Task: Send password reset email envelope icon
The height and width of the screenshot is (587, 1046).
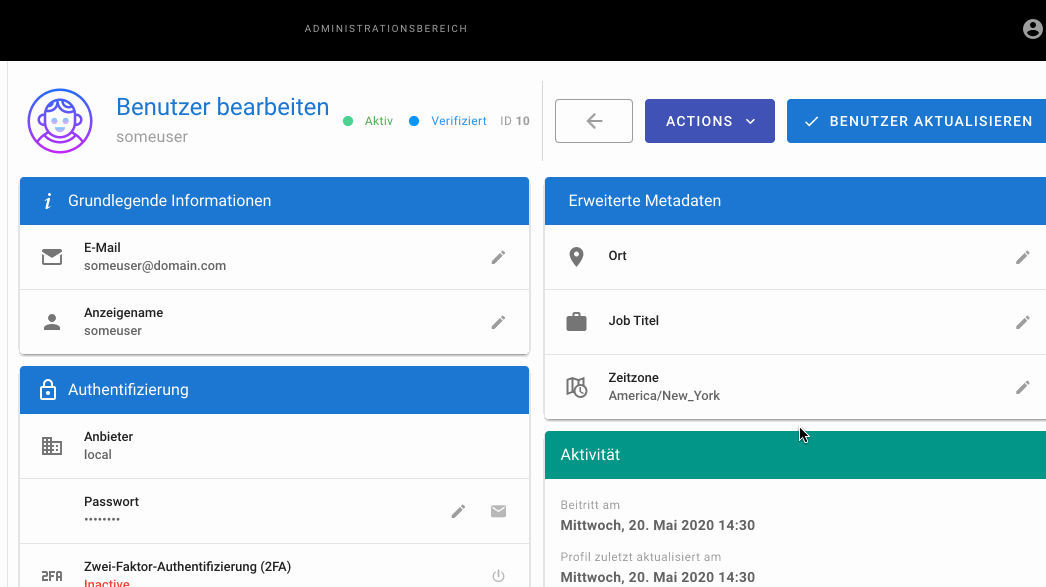Action: tap(498, 511)
